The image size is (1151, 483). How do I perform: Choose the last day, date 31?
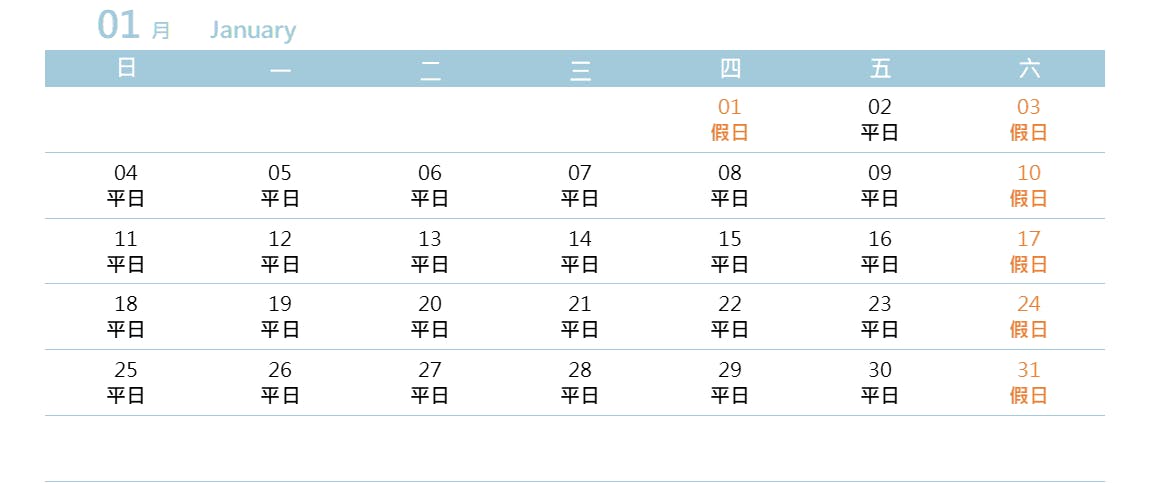[1029, 382]
